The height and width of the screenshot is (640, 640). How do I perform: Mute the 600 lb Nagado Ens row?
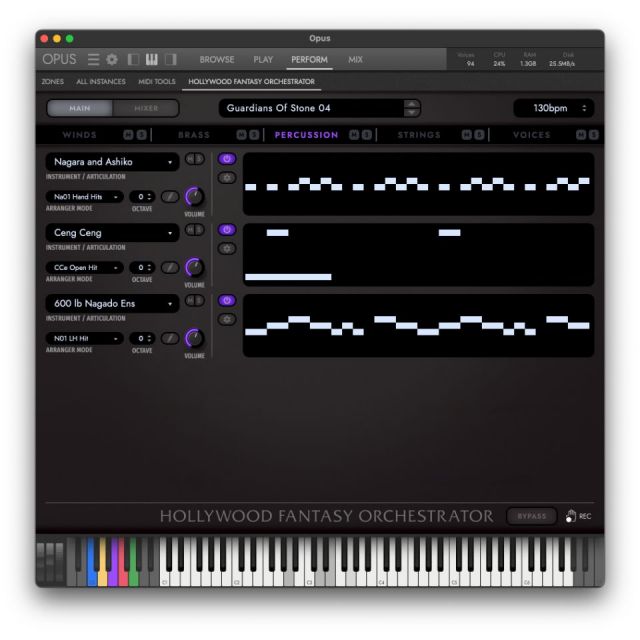click(190, 301)
